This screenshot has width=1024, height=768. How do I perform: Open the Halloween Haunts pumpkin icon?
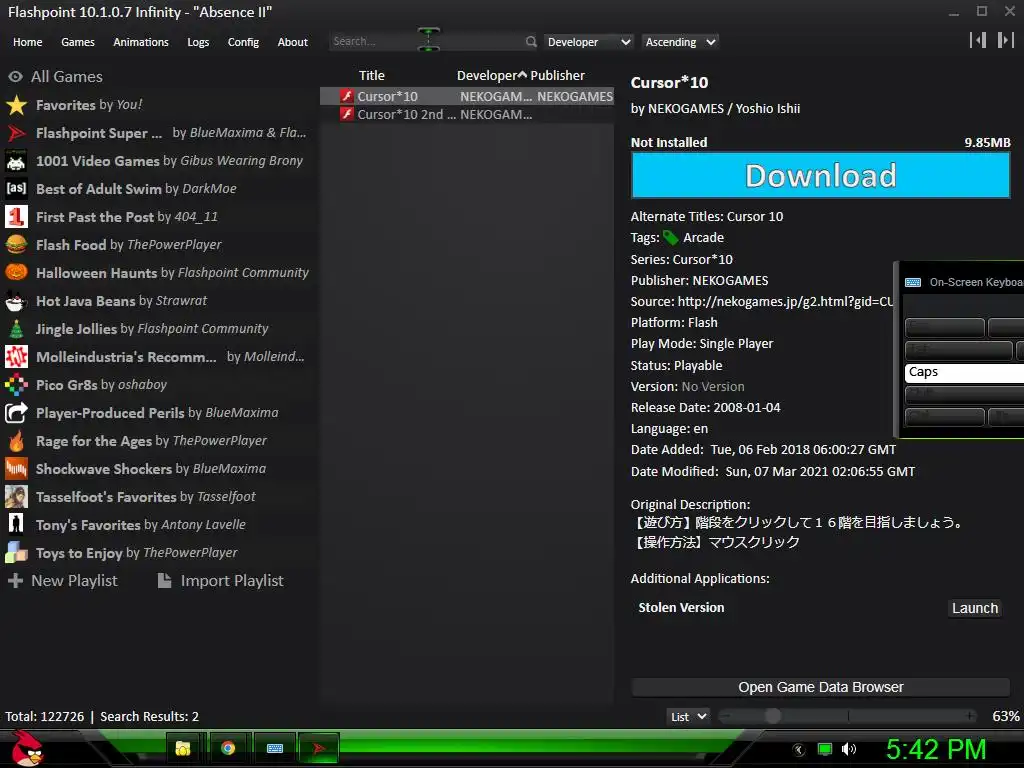[16, 272]
